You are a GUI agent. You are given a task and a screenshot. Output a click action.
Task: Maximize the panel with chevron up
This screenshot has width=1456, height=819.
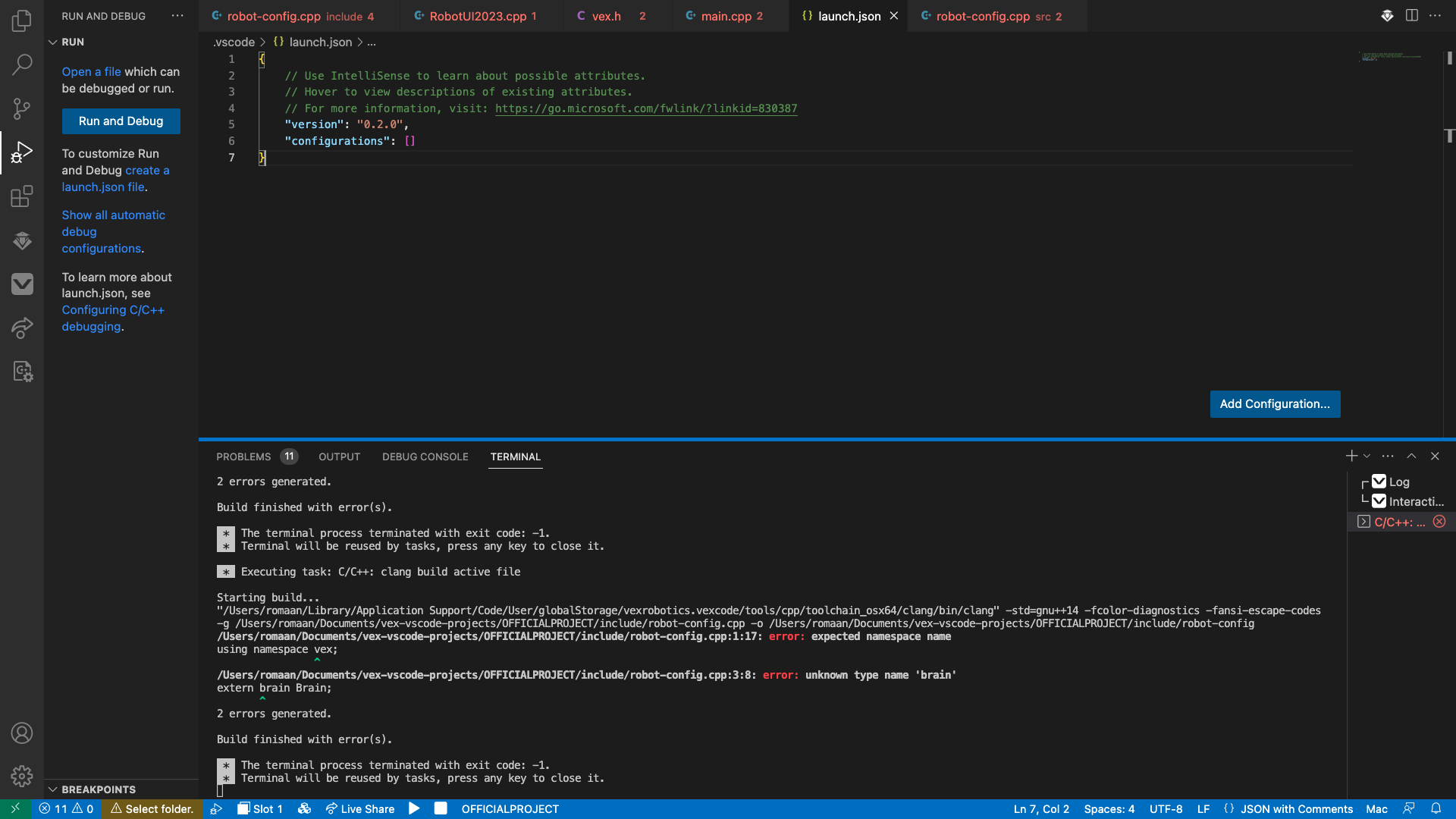(1411, 456)
